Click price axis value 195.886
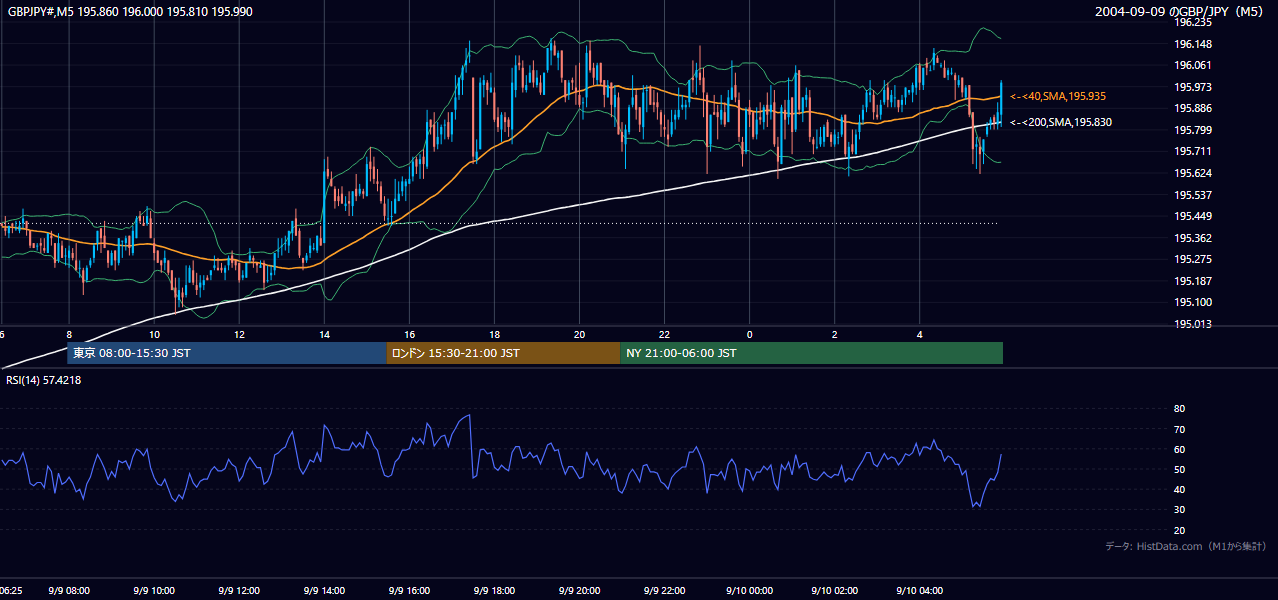1278x600 pixels. (1194, 108)
